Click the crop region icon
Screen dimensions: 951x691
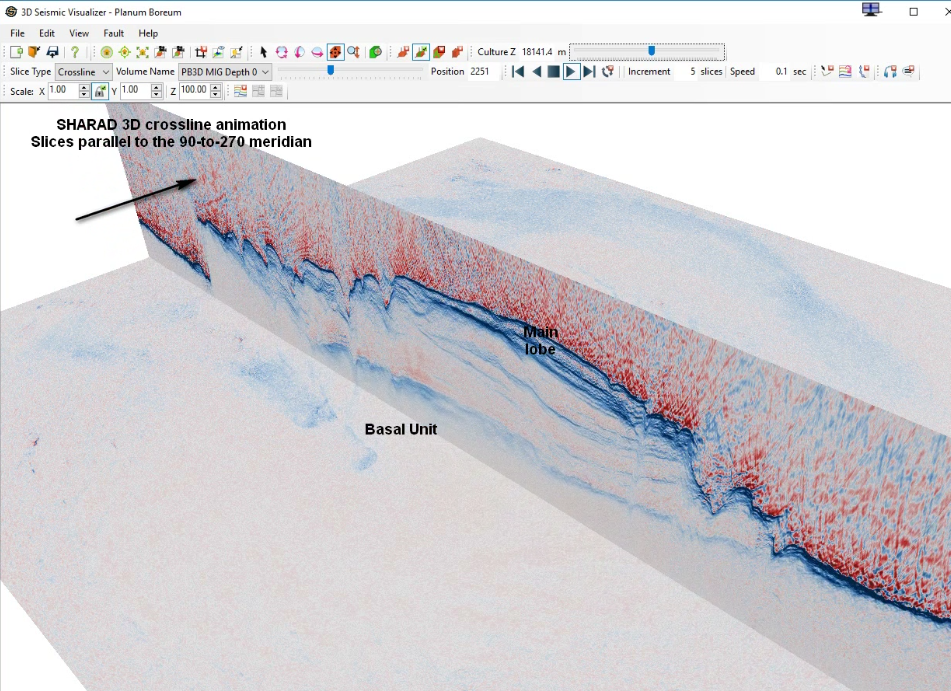(x=200, y=52)
